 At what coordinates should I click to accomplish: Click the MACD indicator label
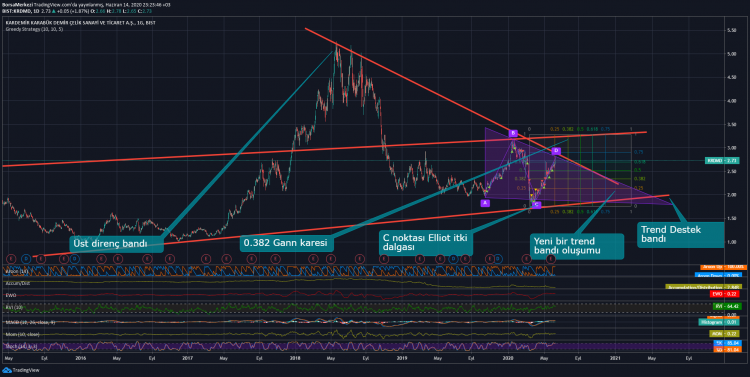pyautogui.click(x=30, y=322)
